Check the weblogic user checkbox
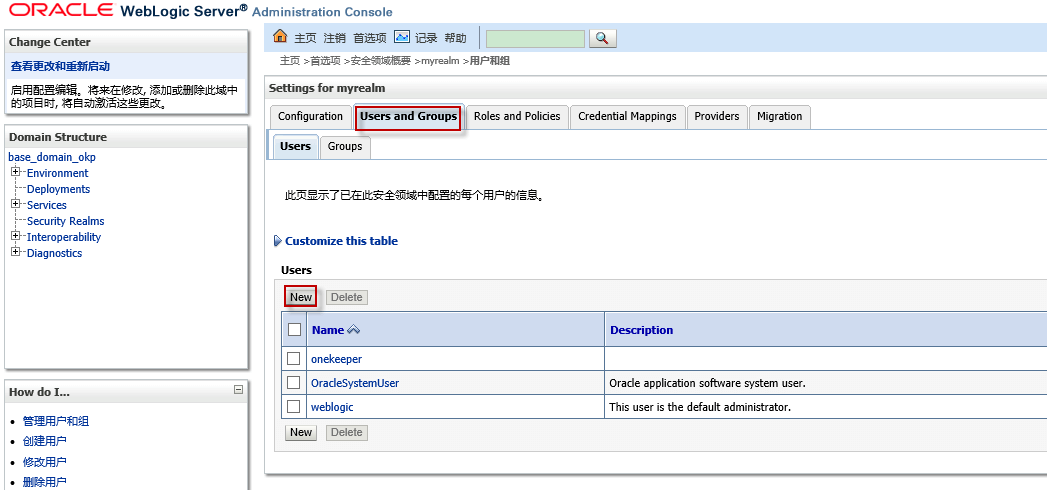Viewport: 1047px width, 490px height. (x=294, y=406)
